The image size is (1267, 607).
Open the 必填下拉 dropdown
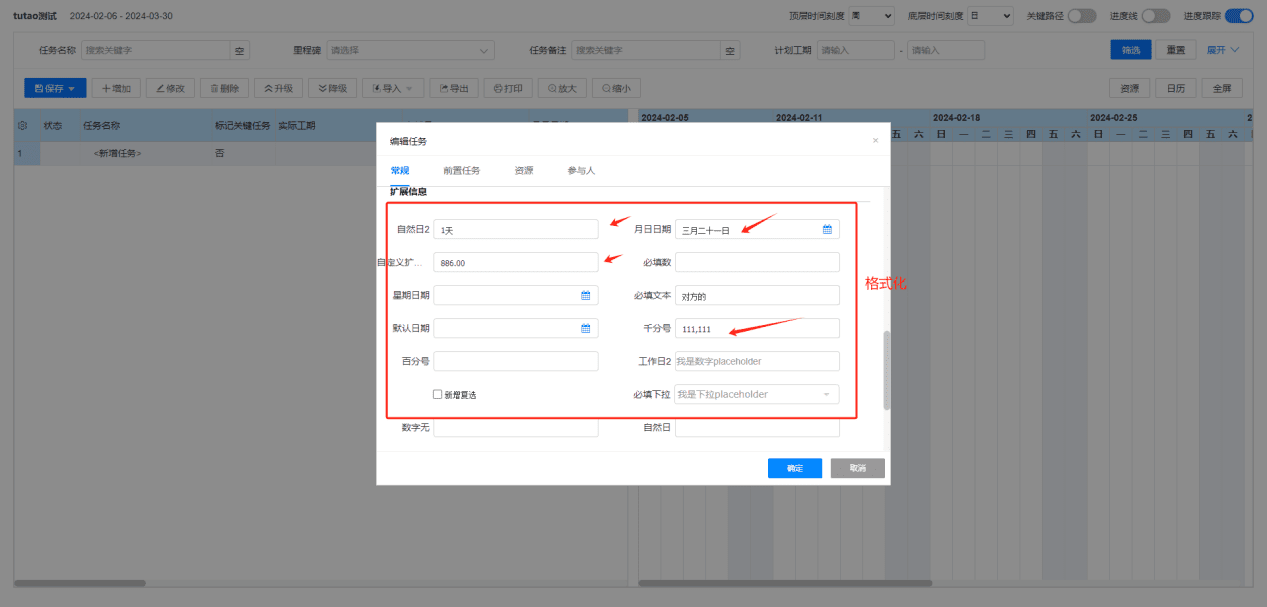757,394
